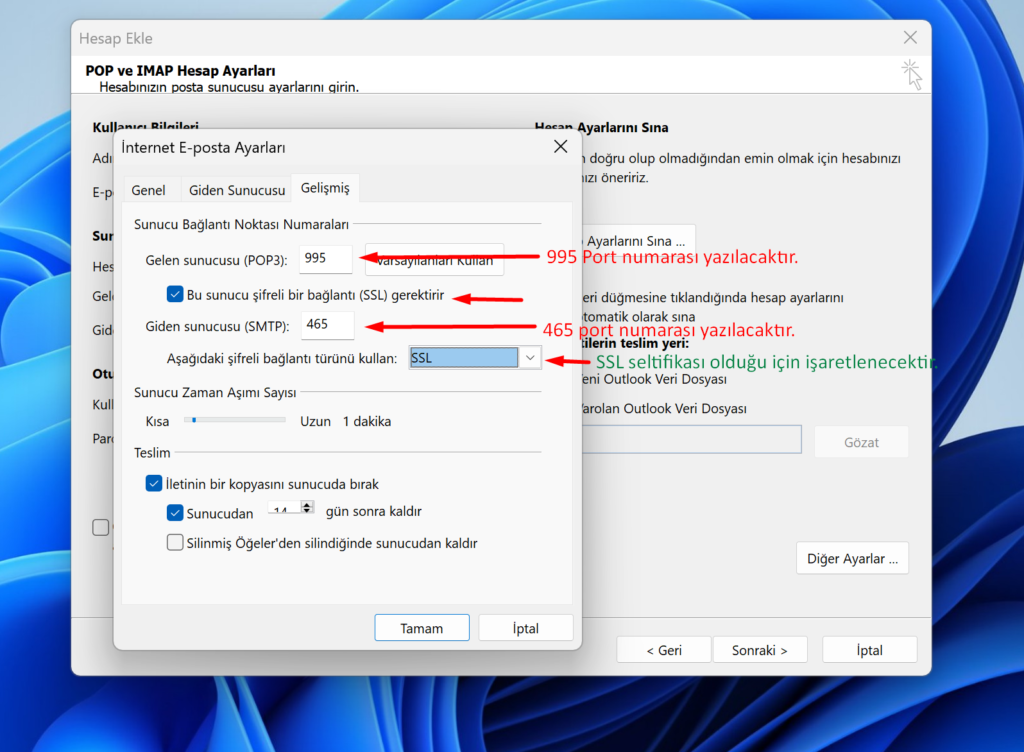Click the server timeout slider

coord(235,421)
